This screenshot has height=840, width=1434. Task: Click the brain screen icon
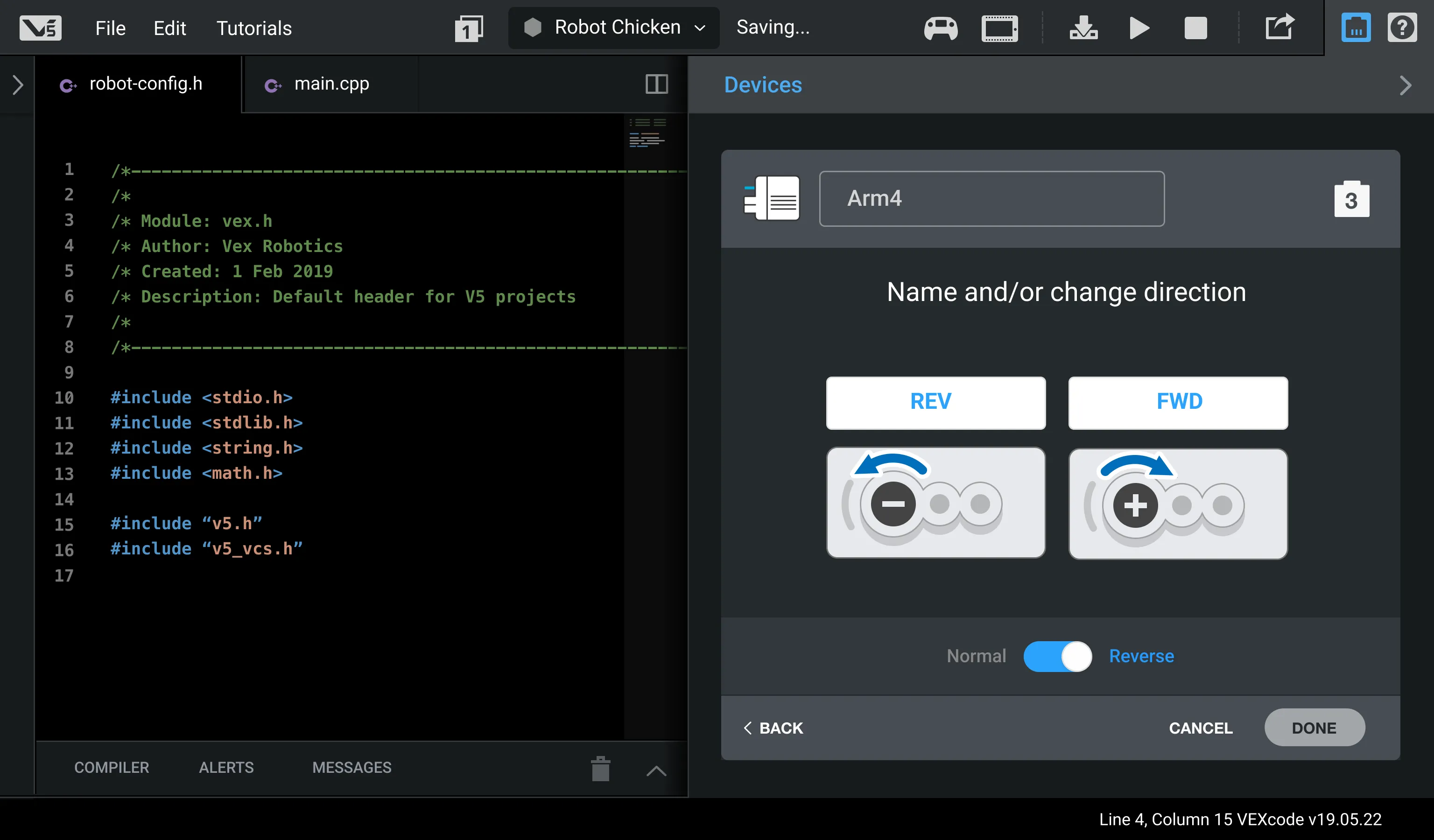(x=999, y=28)
